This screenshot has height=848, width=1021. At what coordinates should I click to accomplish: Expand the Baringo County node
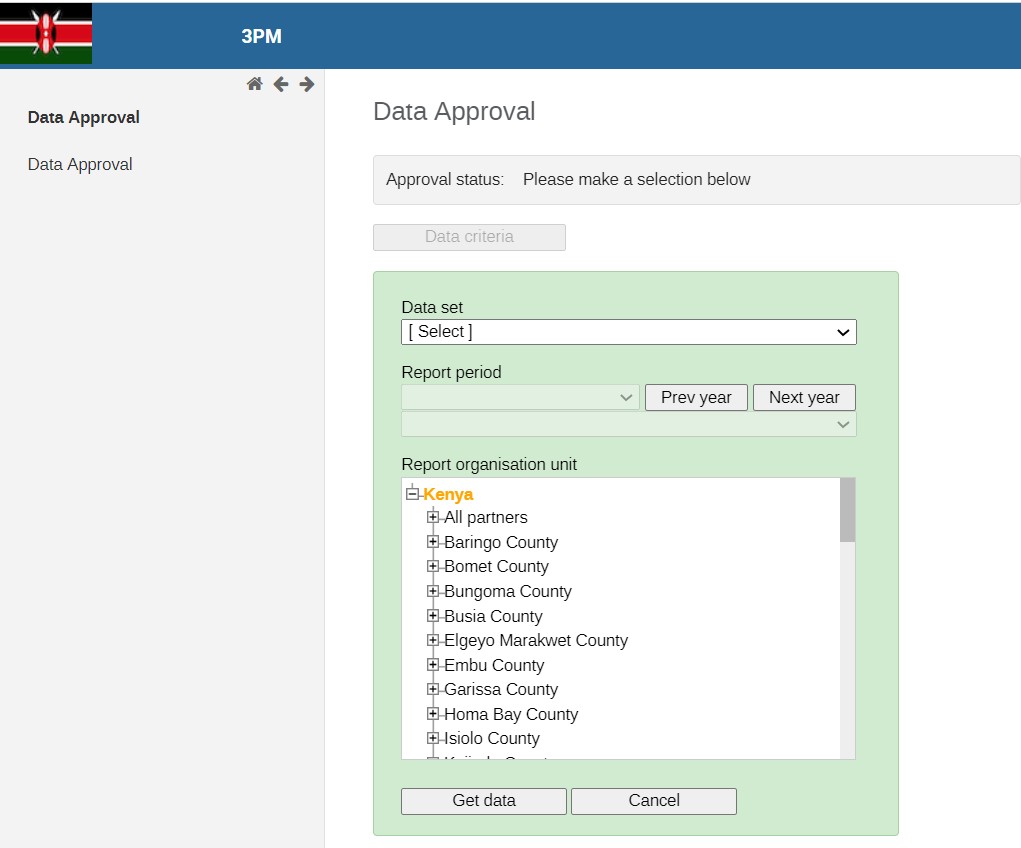click(x=433, y=542)
